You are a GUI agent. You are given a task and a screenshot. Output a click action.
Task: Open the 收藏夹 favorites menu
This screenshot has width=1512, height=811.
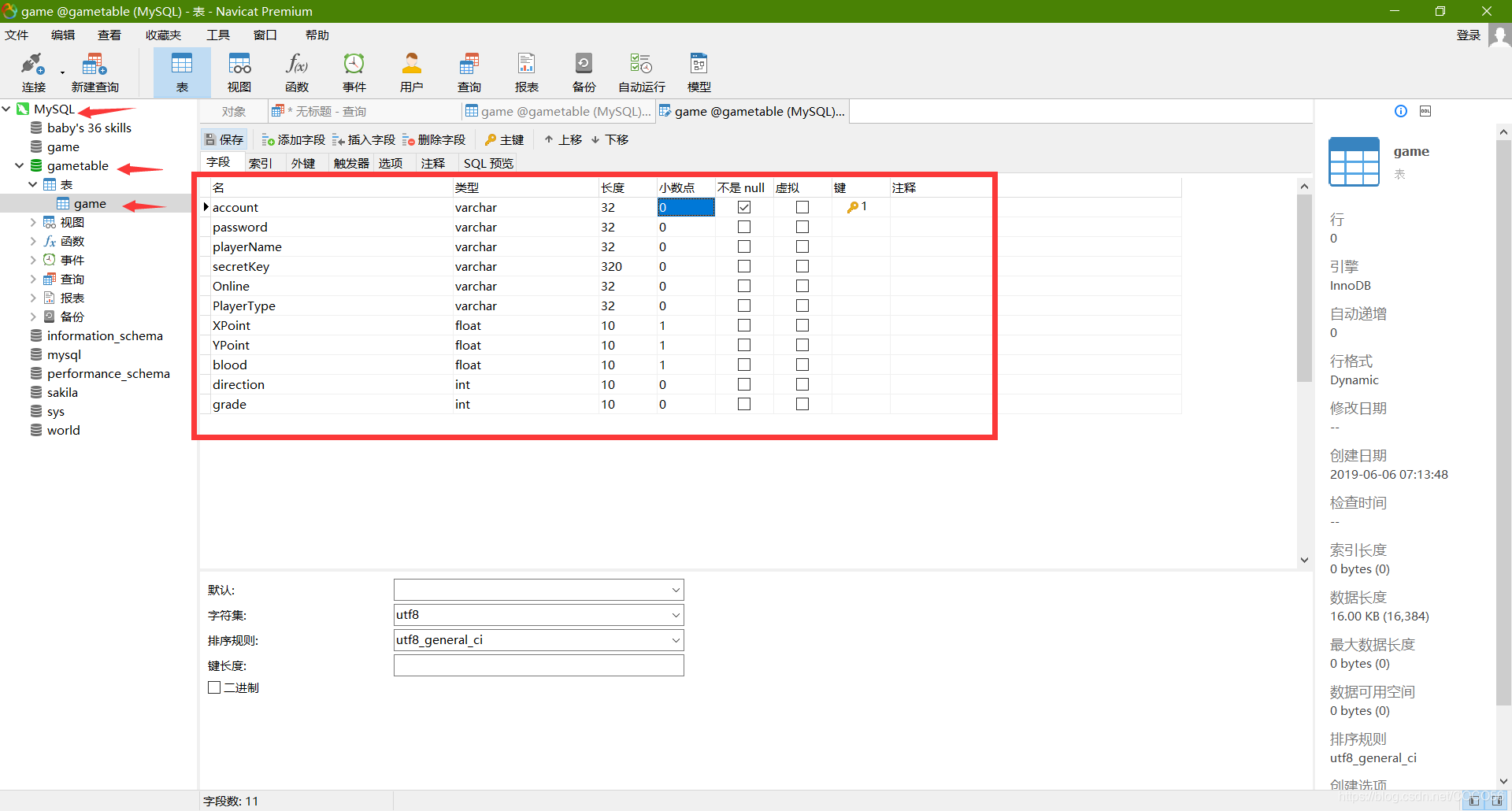(x=163, y=35)
